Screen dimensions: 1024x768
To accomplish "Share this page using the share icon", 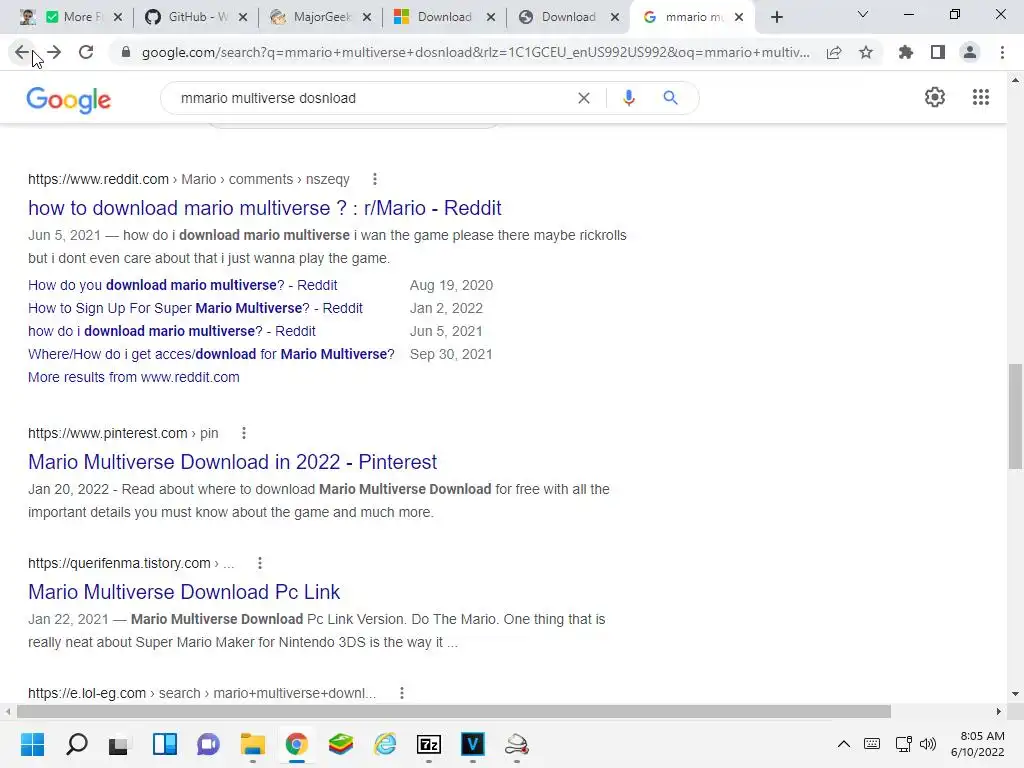I will 834,52.
